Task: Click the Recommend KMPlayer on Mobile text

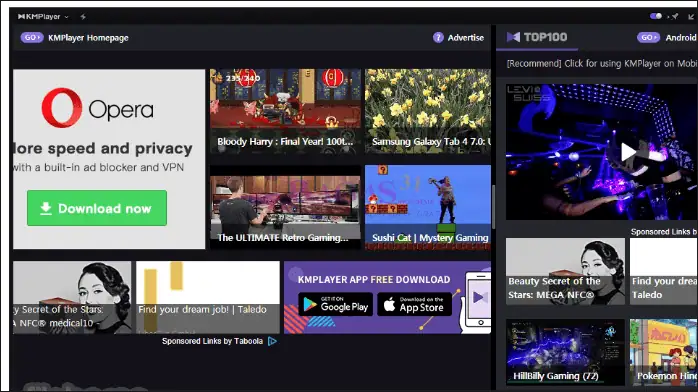Action: click(602, 64)
